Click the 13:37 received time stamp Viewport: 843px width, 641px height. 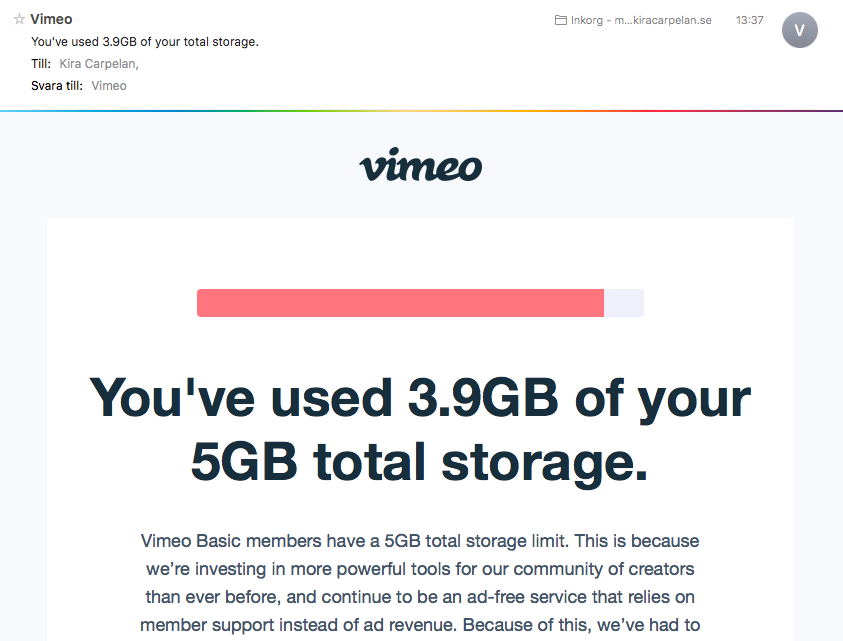(x=749, y=20)
